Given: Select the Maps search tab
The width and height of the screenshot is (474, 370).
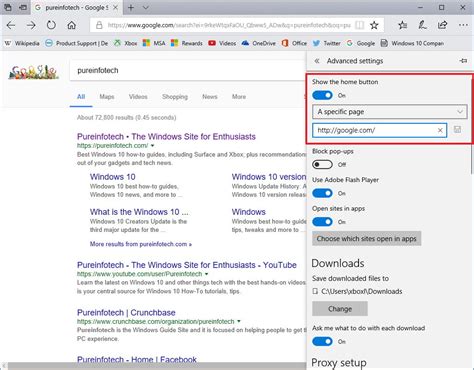Looking at the screenshot, I should (107, 97).
